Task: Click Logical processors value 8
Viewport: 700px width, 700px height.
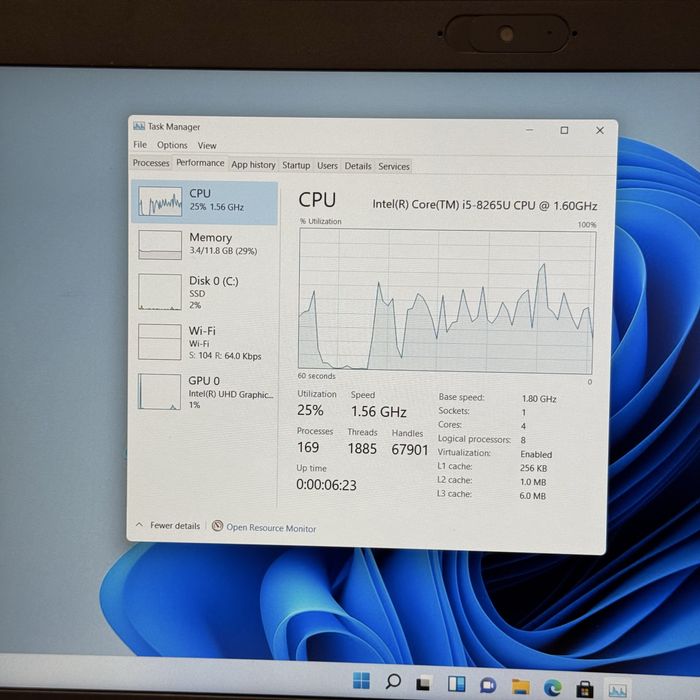Action: (523, 440)
